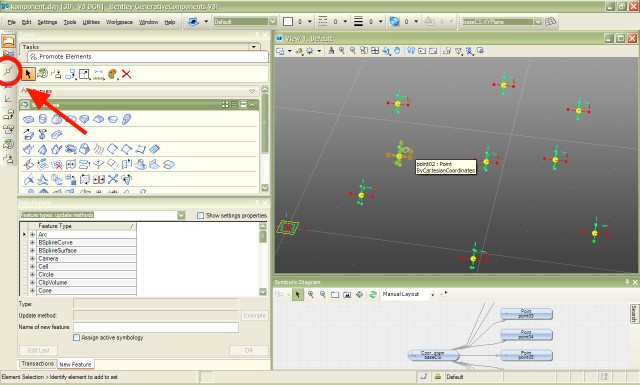Open the vertical Search tab in diagram
This screenshot has width=640, height=385.
click(x=634, y=314)
